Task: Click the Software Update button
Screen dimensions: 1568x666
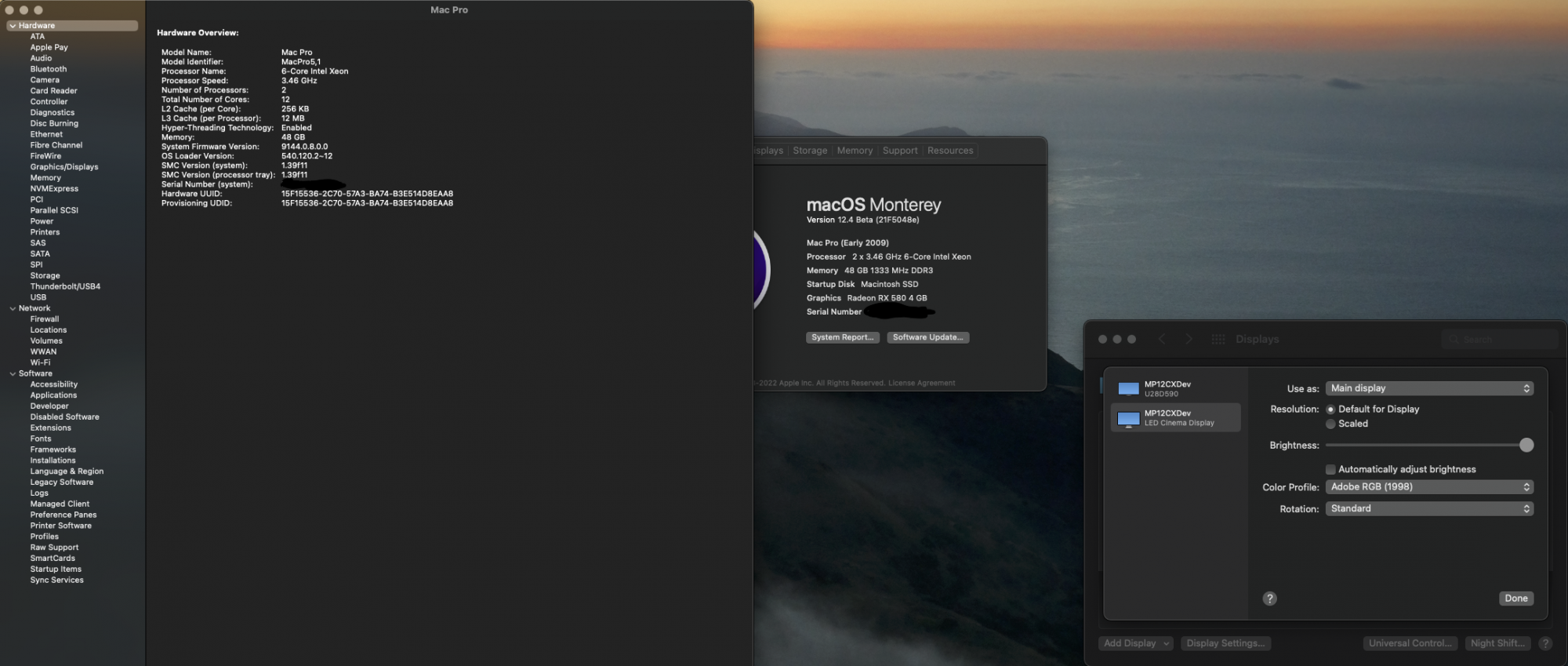Action: (928, 337)
